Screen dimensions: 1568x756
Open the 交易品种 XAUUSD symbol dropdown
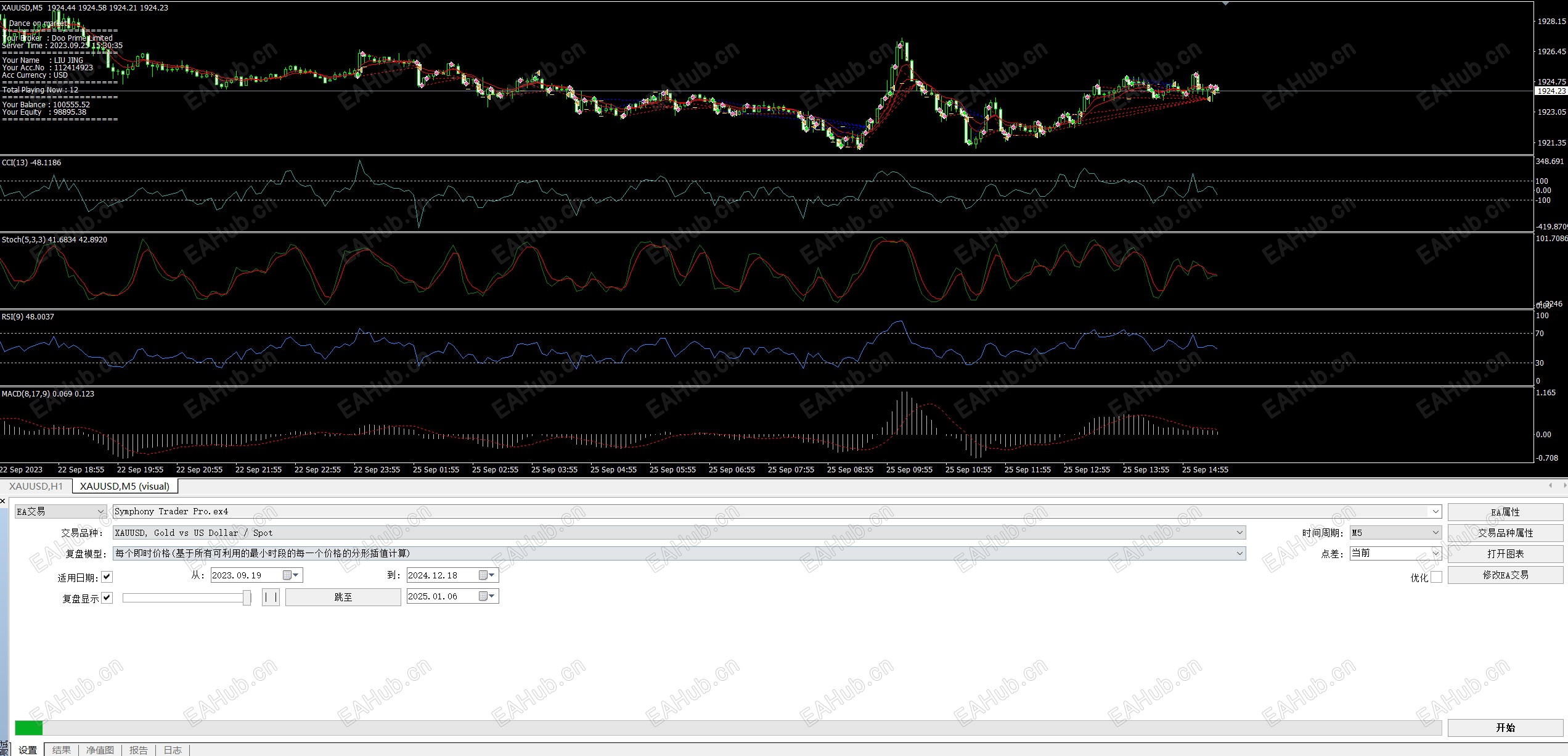679,533
